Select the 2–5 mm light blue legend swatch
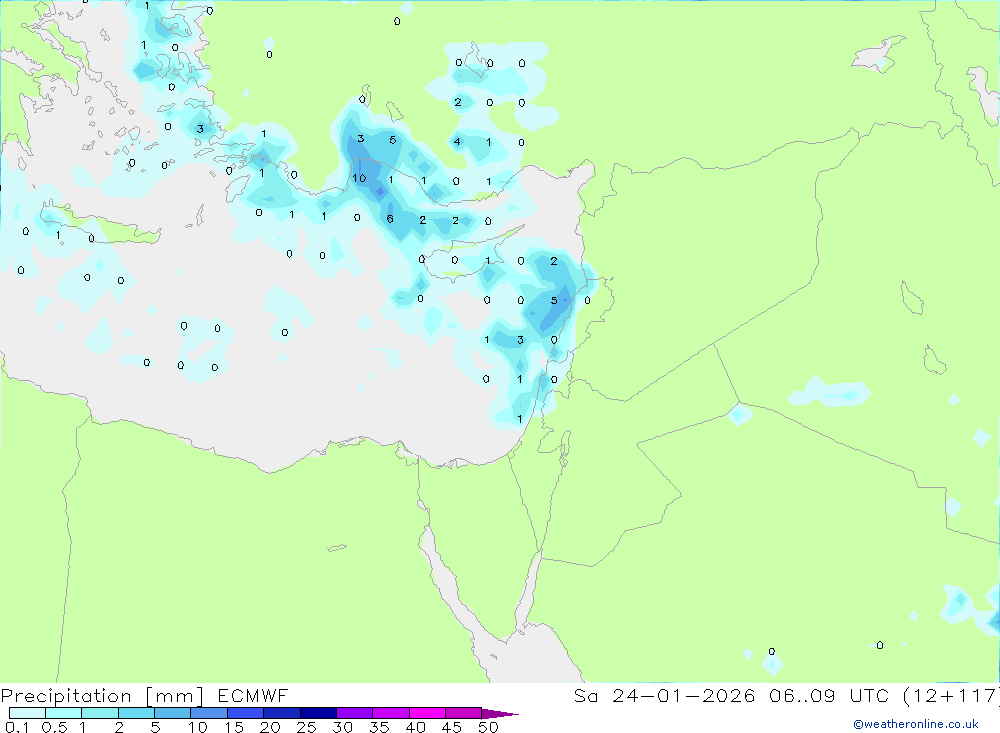Image resolution: width=1000 pixels, height=733 pixels. click(x=136, y=713)
